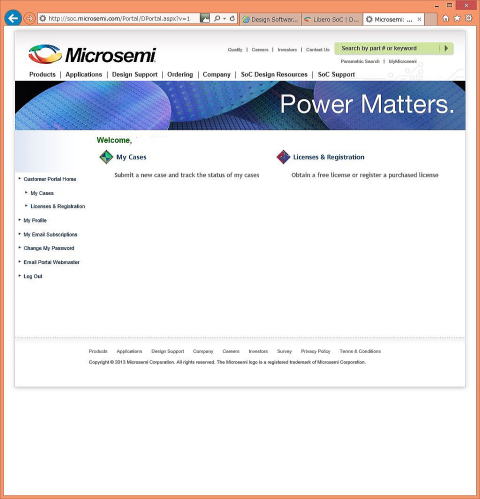Click the Power Matters banner image
The width and height of the screenshot is (480, 499).
click(240, 105)
